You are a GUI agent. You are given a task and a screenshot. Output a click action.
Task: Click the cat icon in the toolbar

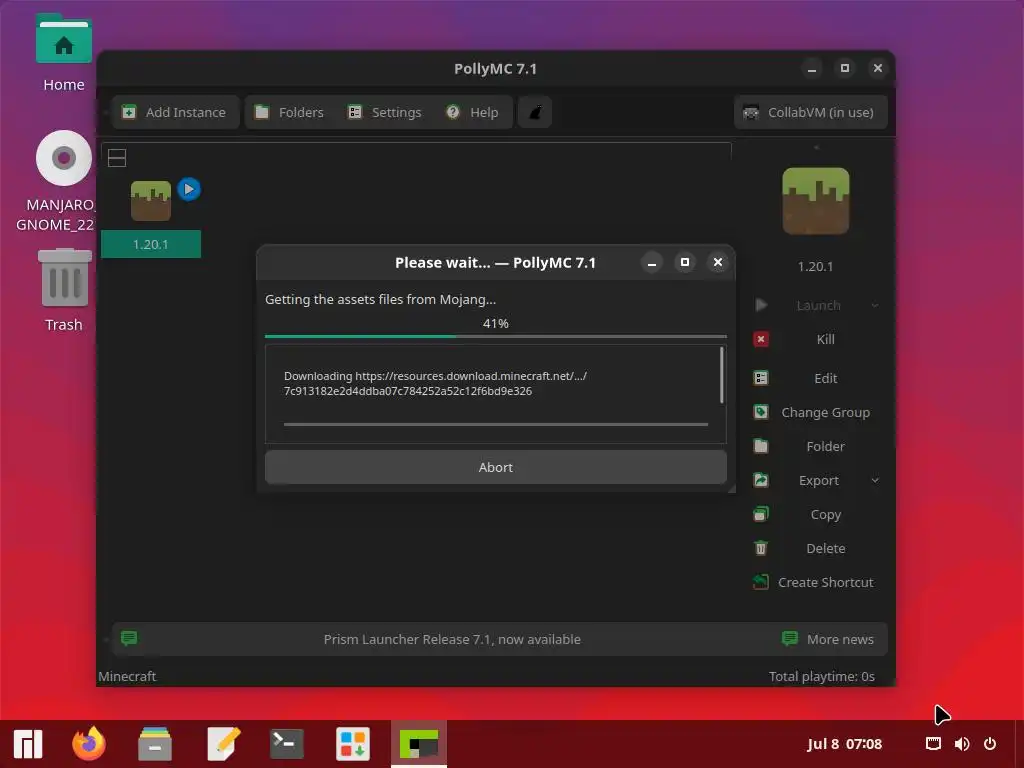(x=535, y=112)
